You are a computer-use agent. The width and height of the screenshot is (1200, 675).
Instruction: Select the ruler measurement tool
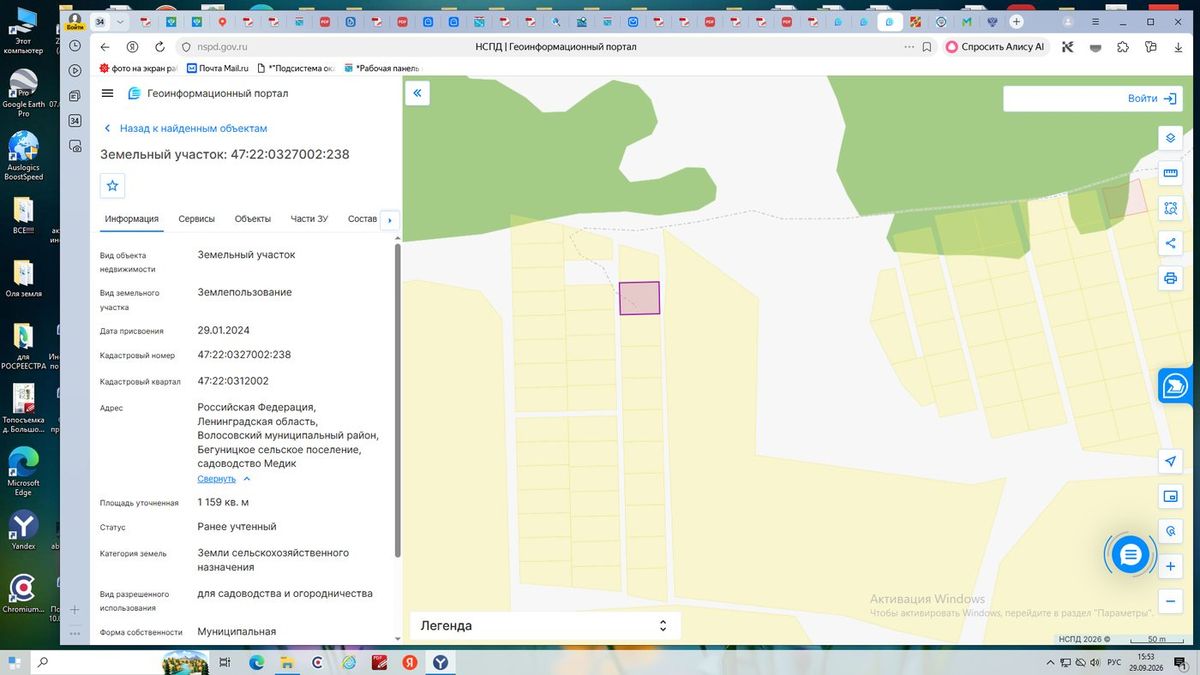click(1170, 173)
